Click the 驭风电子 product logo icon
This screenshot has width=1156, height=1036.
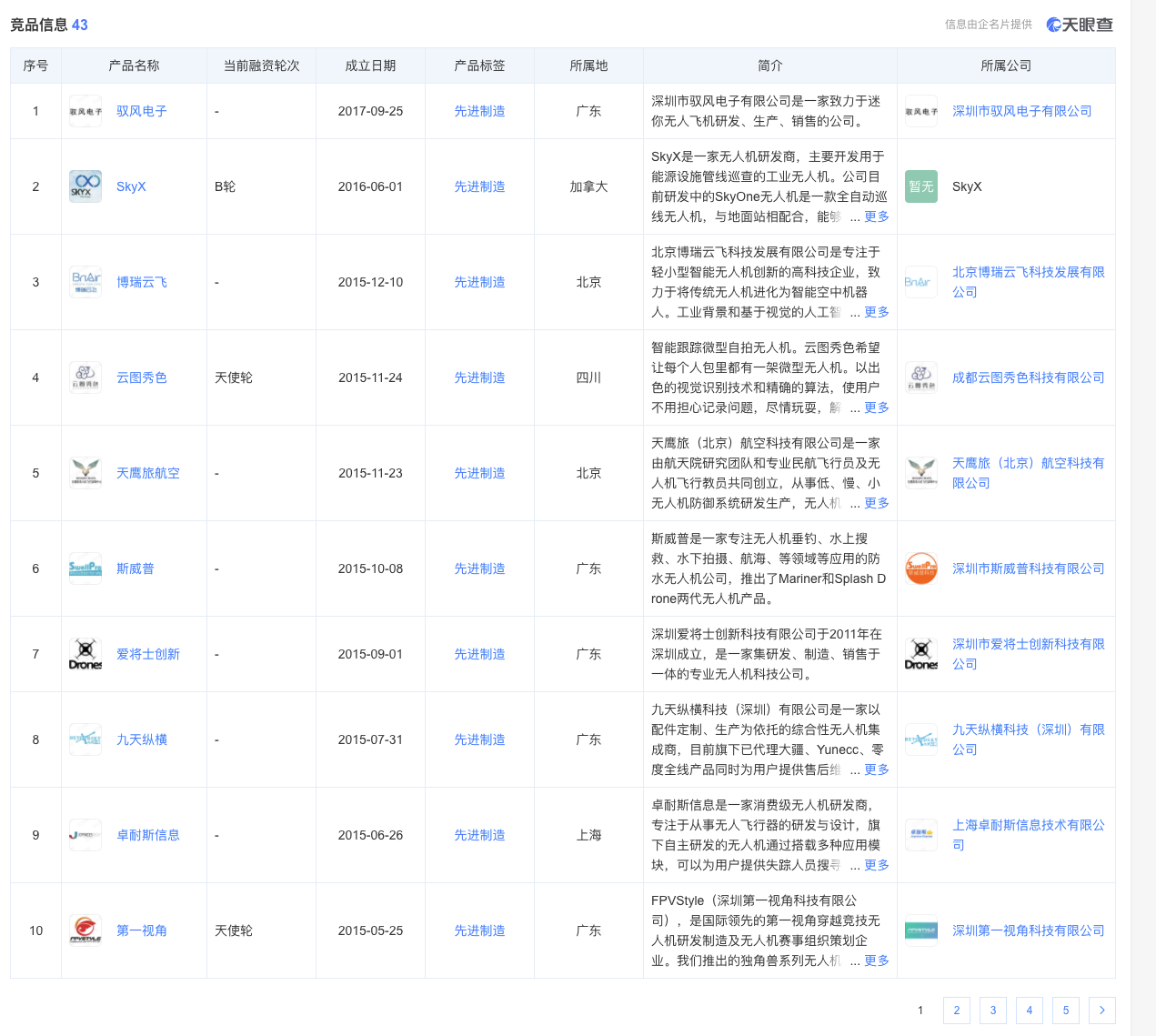click(x=85, y=111)
